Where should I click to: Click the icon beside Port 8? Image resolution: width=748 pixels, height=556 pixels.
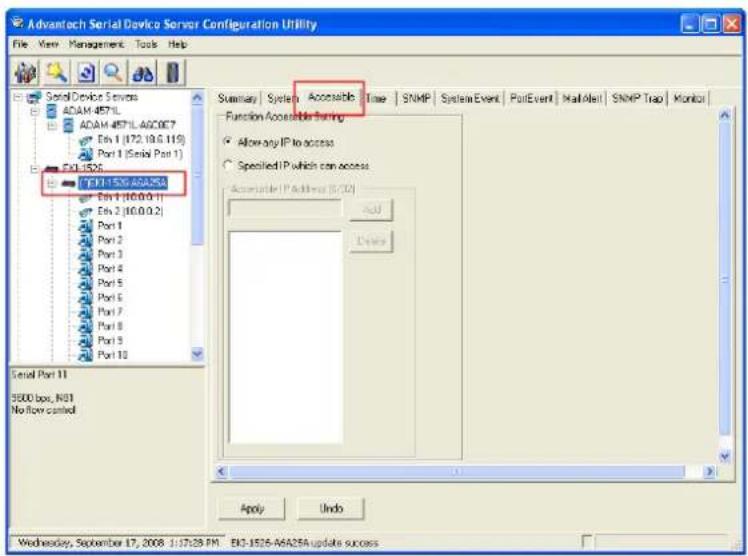85,326
